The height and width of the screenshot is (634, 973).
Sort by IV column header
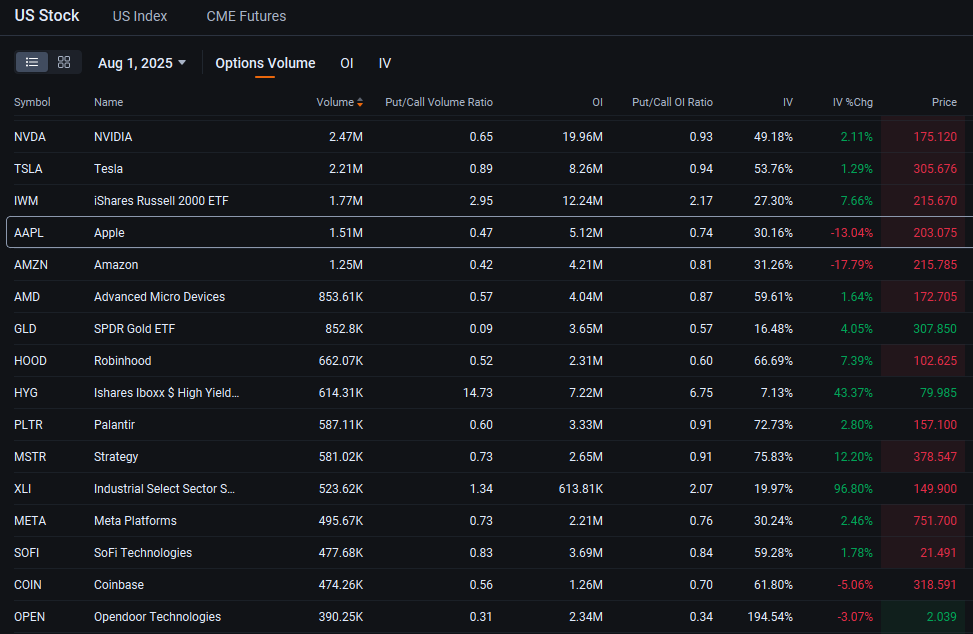[x=787, y=102]
